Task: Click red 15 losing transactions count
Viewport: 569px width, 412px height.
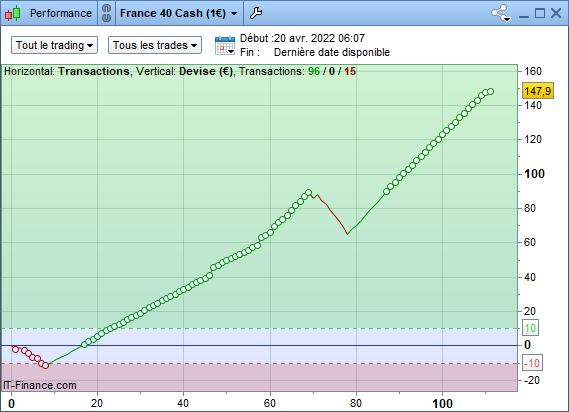Action: tap(350, 71)
